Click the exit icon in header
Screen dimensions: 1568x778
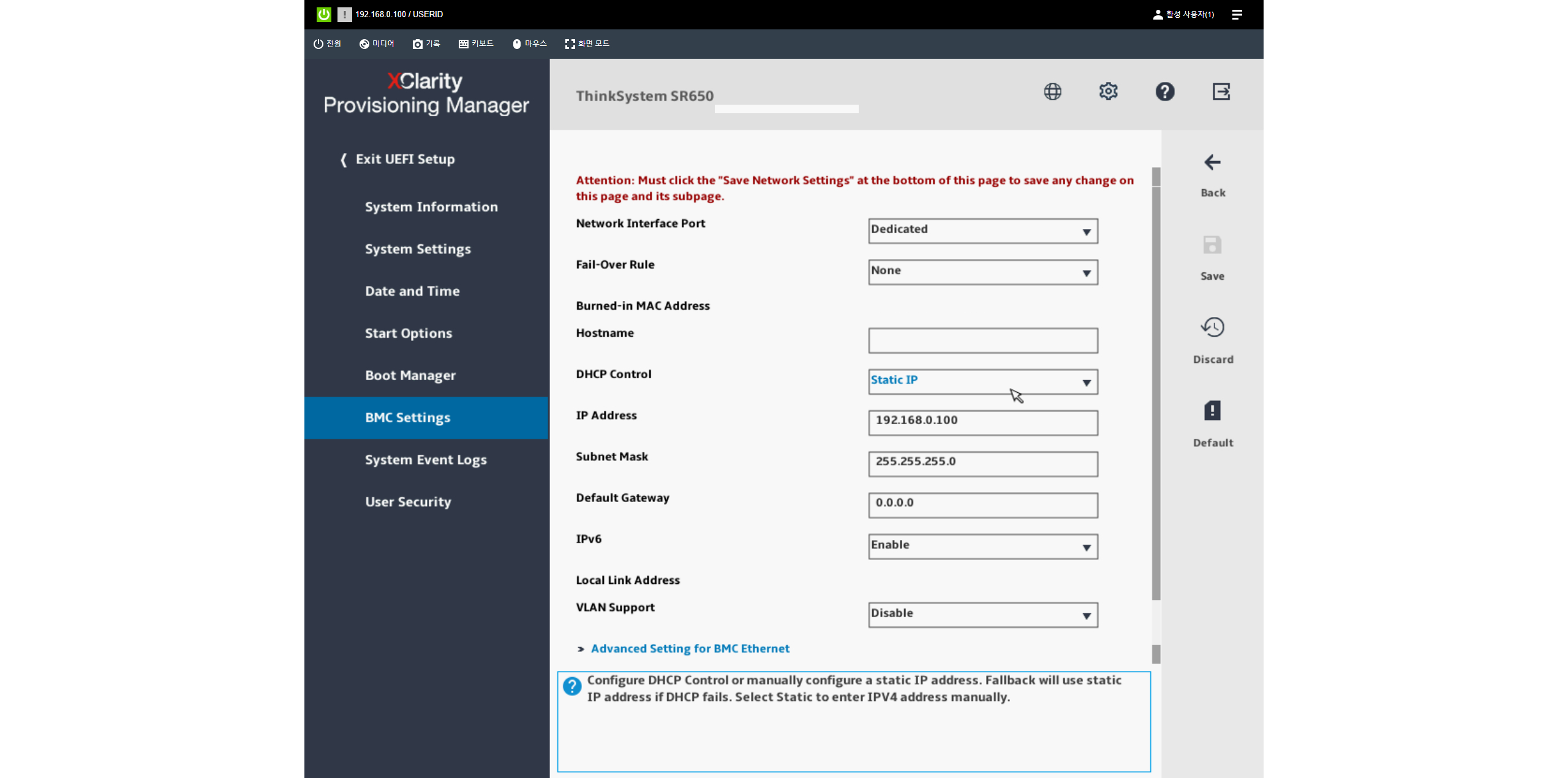[1221, 92]
